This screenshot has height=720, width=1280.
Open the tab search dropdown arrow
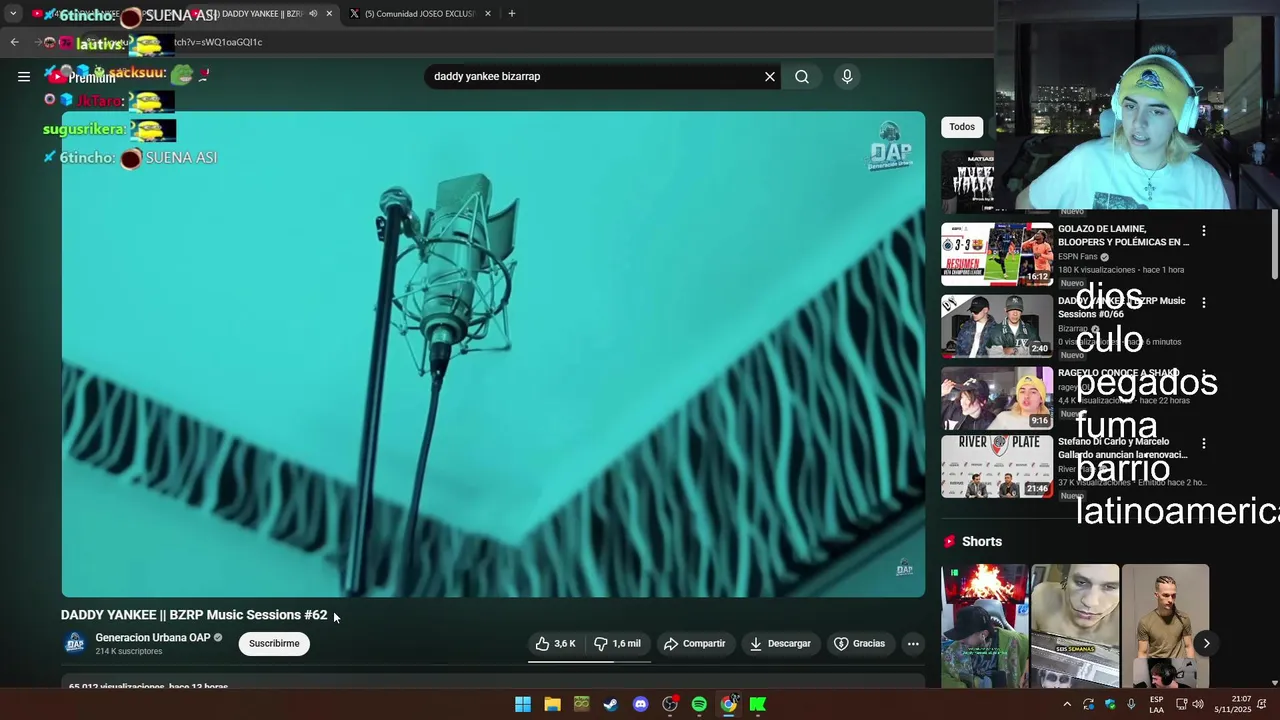[x=12, y=14]
